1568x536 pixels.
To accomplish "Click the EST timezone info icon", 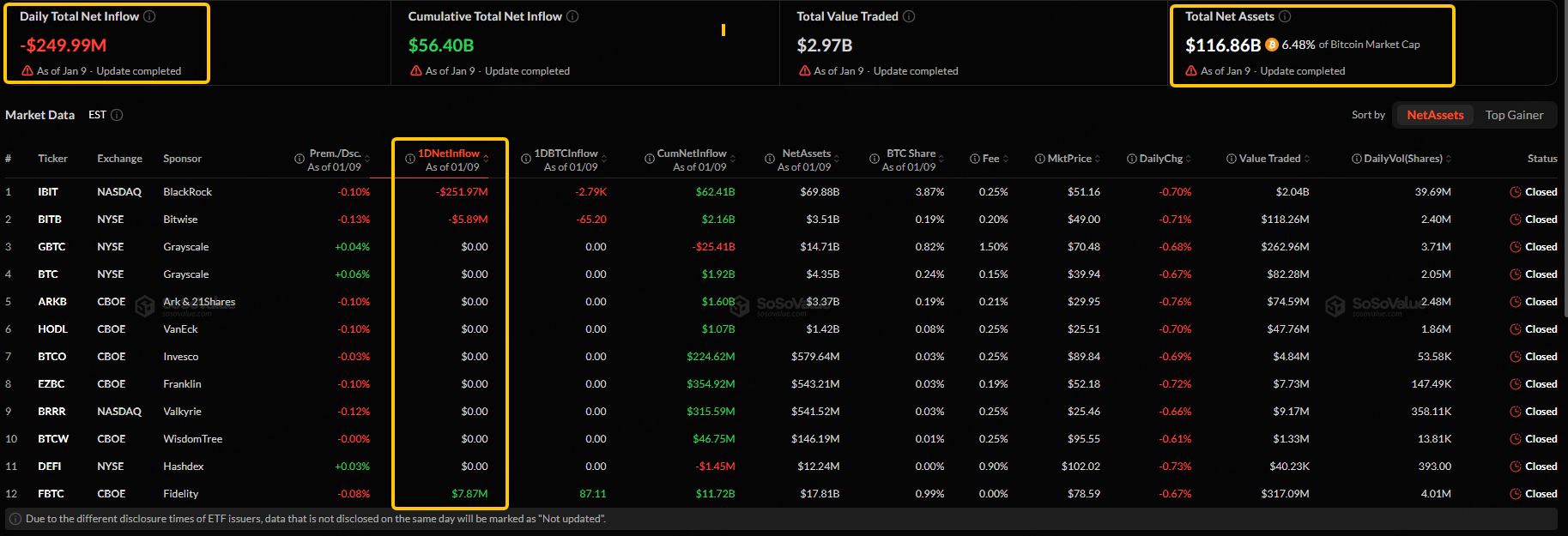I will 117,115.
